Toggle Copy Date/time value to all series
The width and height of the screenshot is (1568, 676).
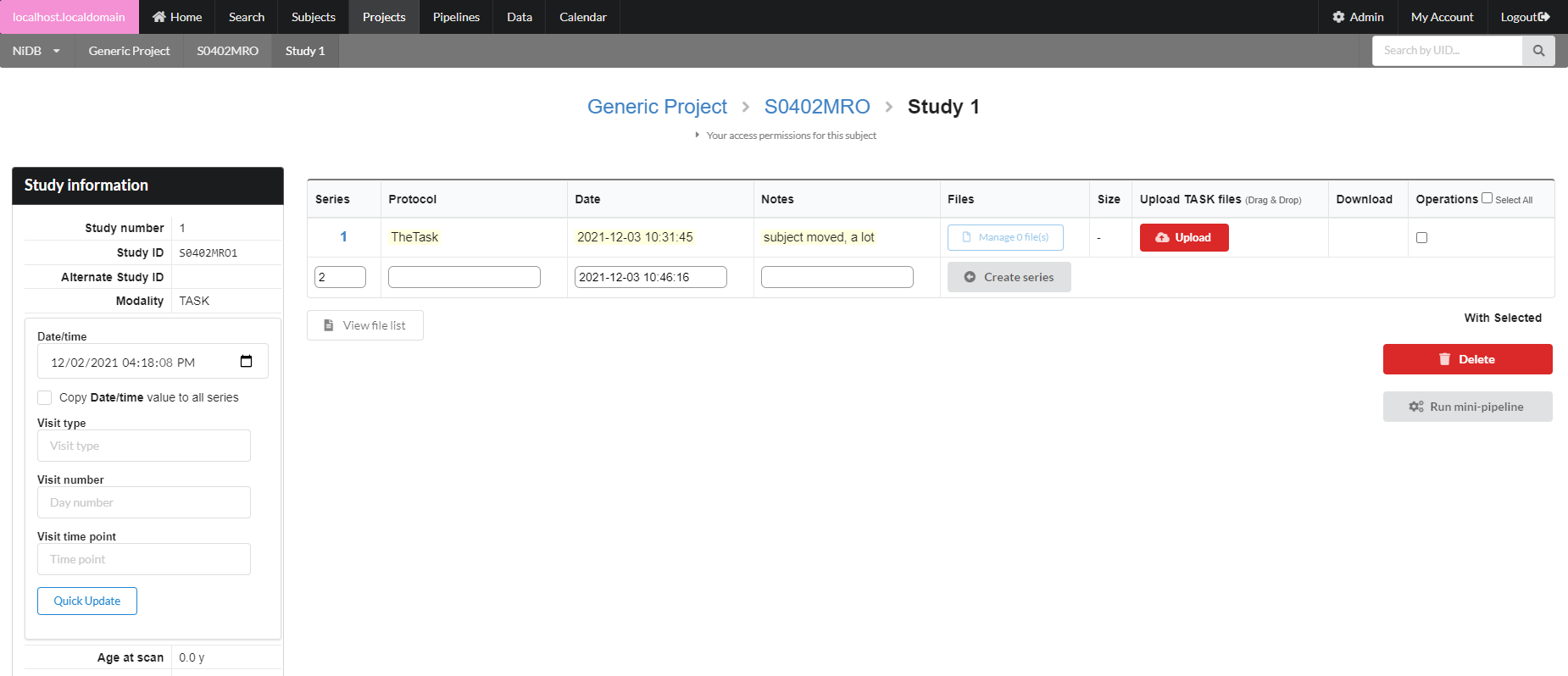[x=45, y=397]
